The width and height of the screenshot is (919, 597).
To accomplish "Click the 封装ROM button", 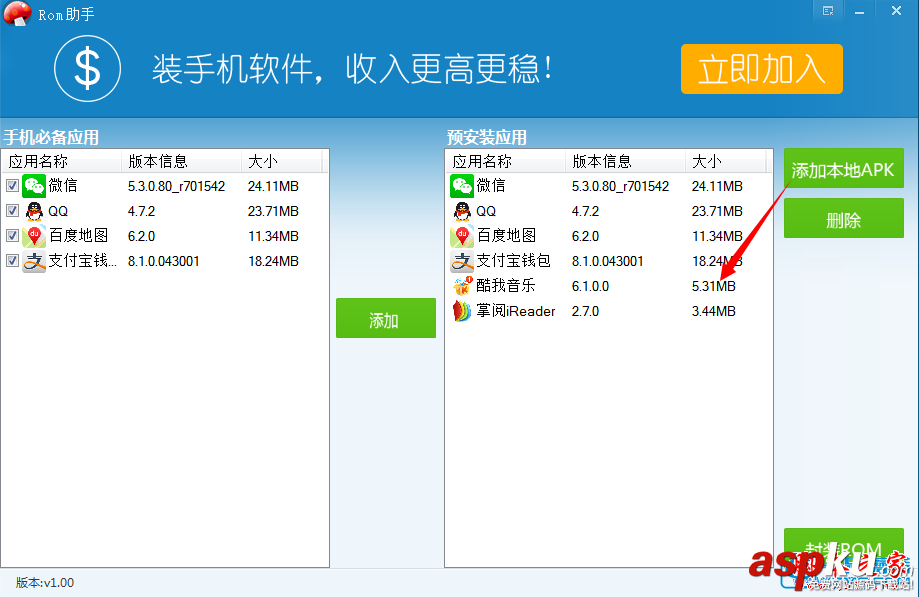I will point(843,548).
